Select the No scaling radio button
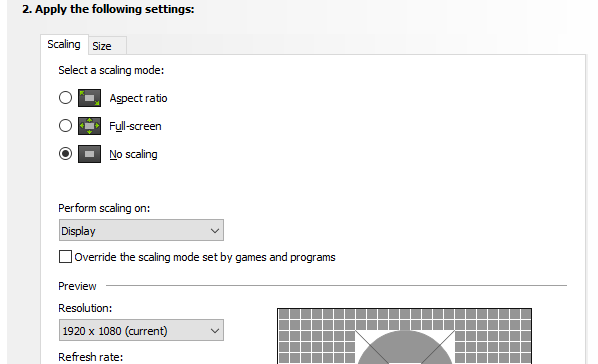Image resolution: width=598 pixels, height=364 pixels. [65, 154]
